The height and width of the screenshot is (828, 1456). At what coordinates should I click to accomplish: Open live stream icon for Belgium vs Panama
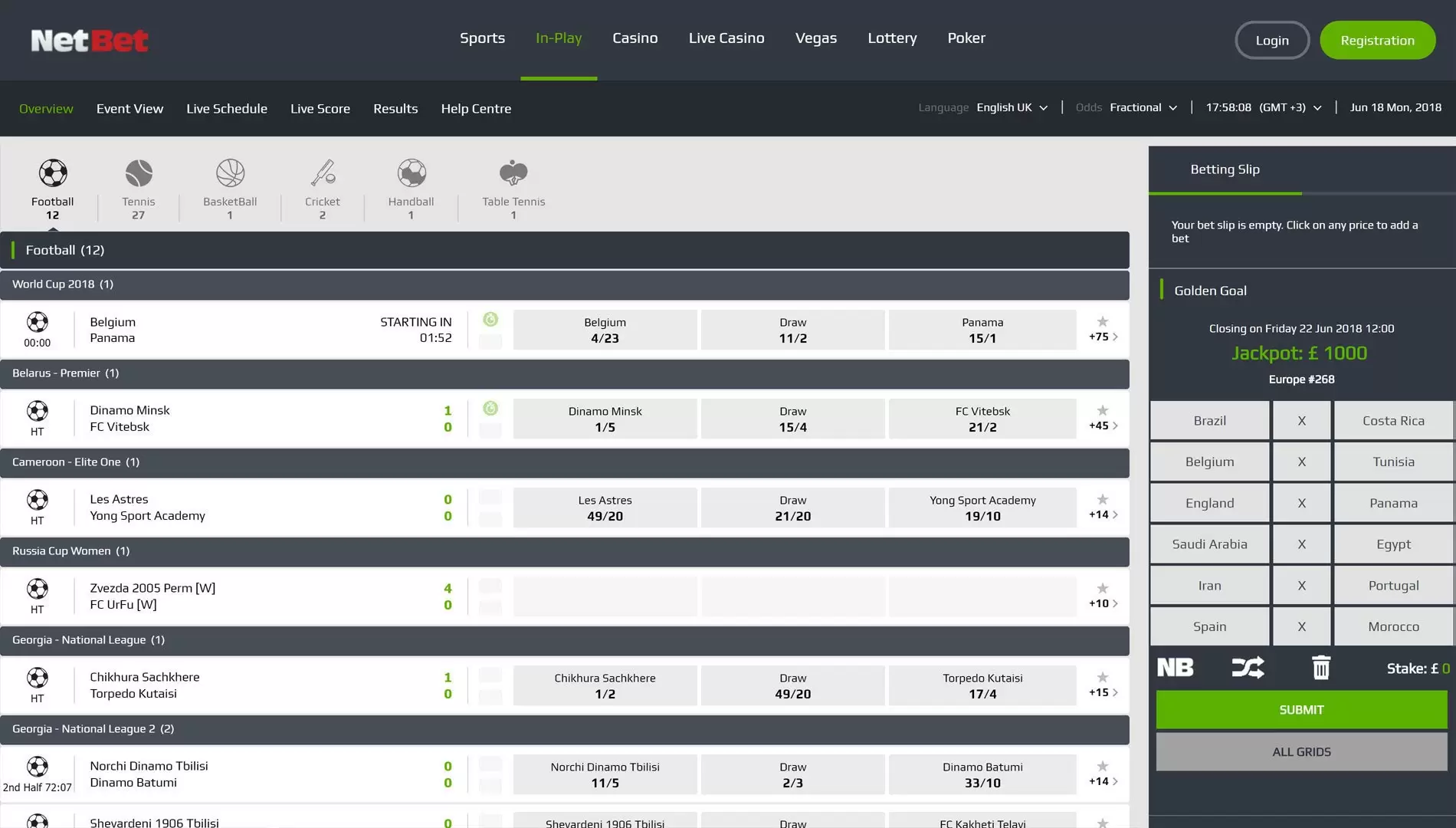click(490, 320)
